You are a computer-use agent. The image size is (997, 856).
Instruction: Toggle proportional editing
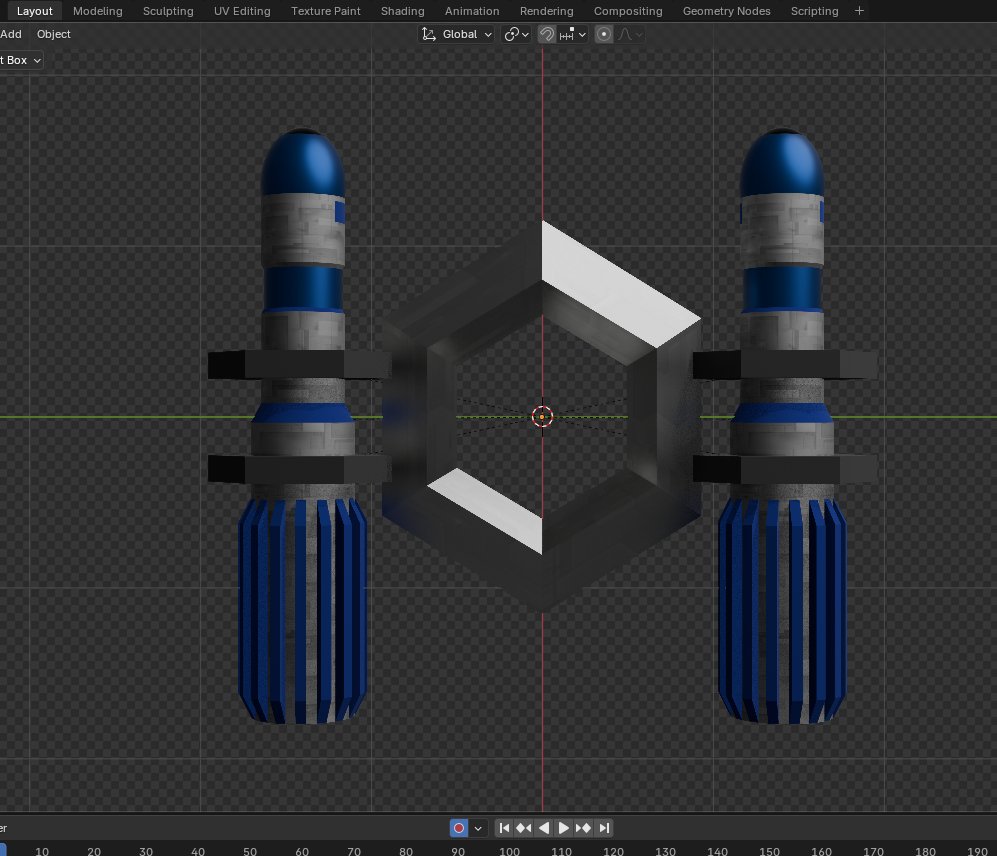[603, 34]
